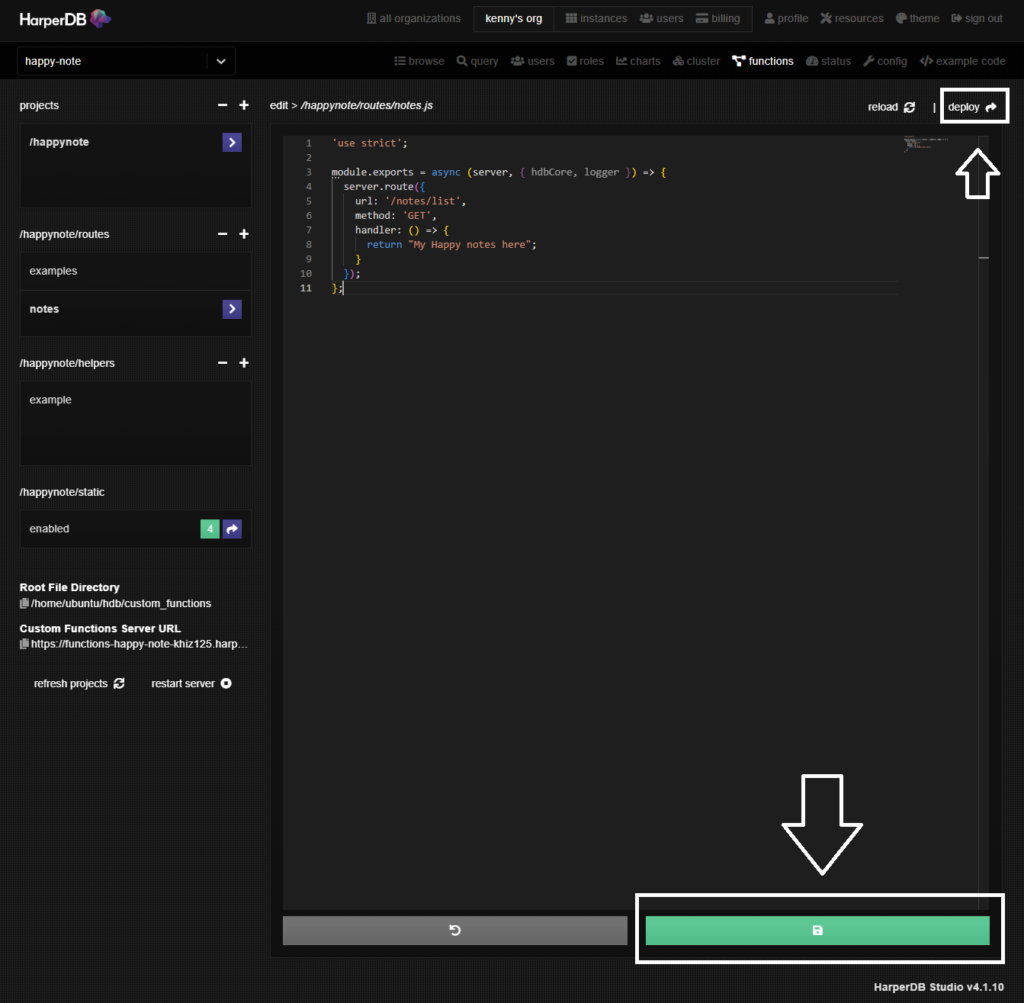Save the code with green save button
The width and height of the screenshot is (1024, 1003).
817,930
